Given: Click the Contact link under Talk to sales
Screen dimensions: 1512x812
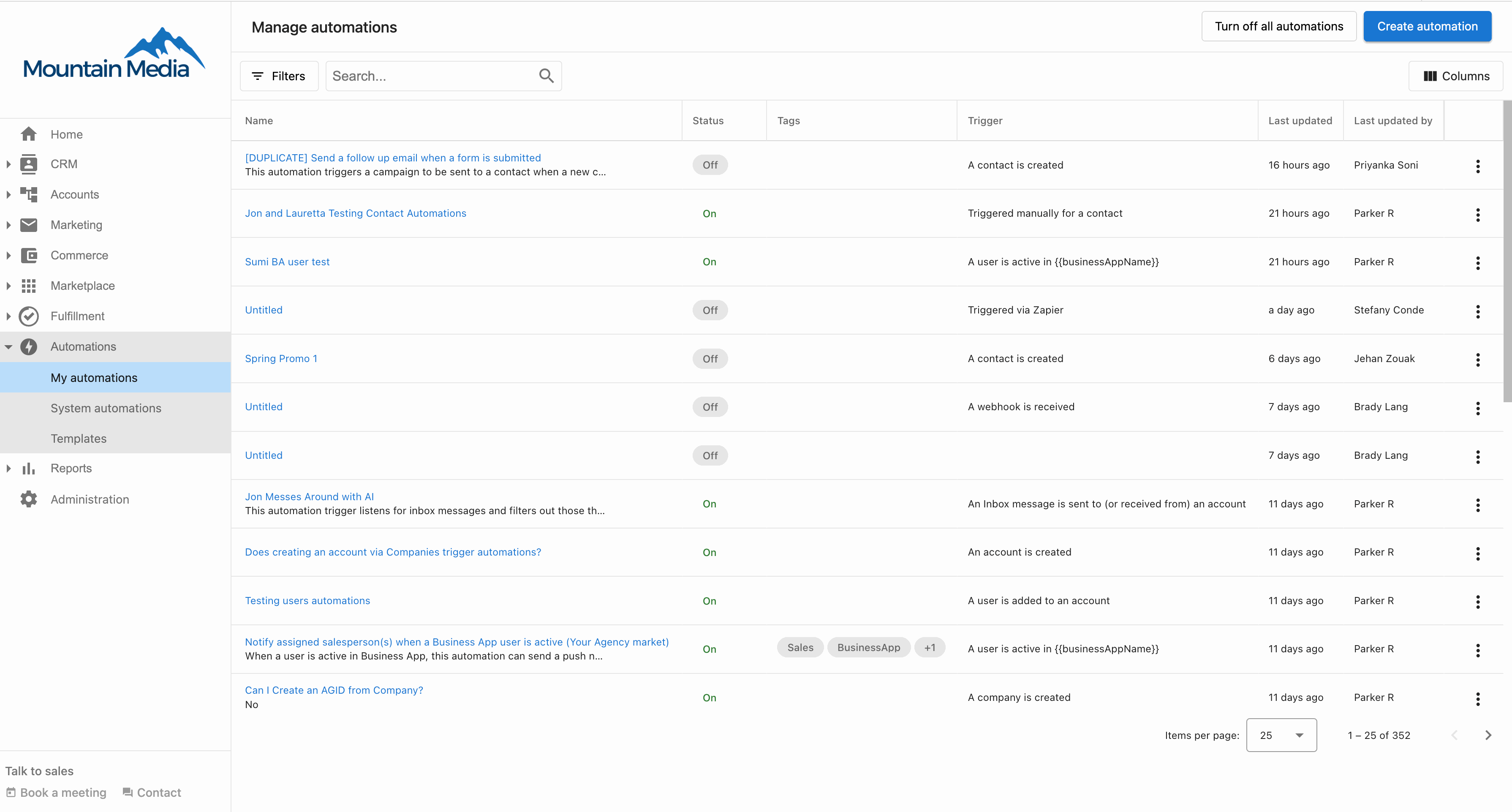Looking at the screenshot, I should point(152,793).
